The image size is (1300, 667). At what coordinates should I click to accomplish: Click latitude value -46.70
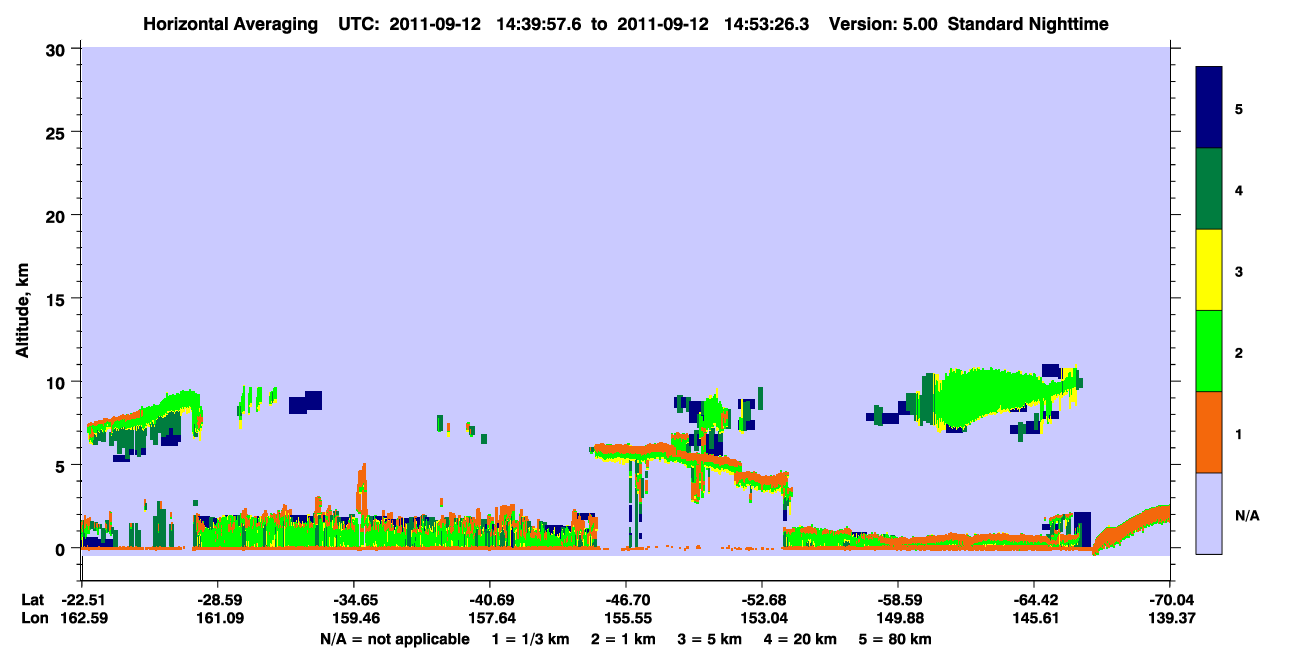point(626,600)
